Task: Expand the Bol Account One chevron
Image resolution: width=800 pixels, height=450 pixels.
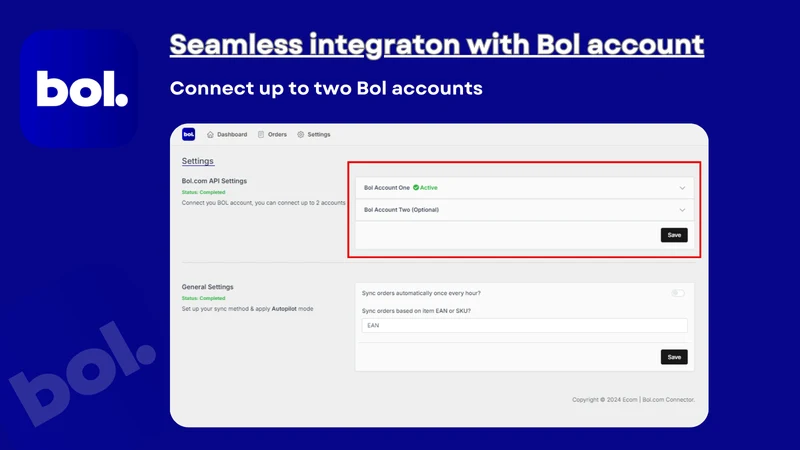Action: (x=682, y=188)
